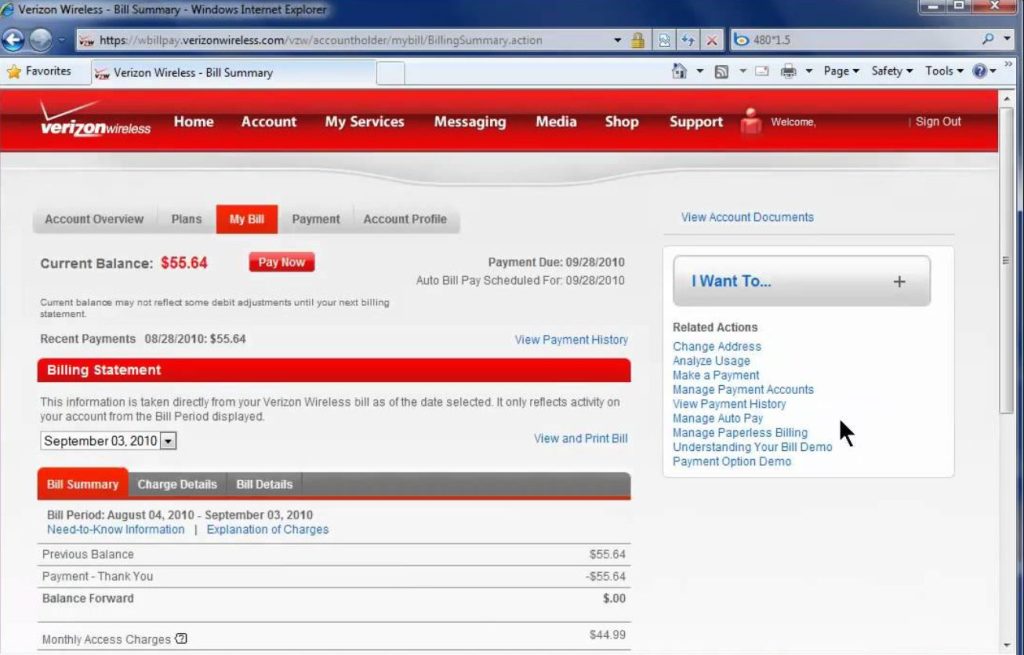
Task: Open the Safety dropdown menu
Action: 892,71
